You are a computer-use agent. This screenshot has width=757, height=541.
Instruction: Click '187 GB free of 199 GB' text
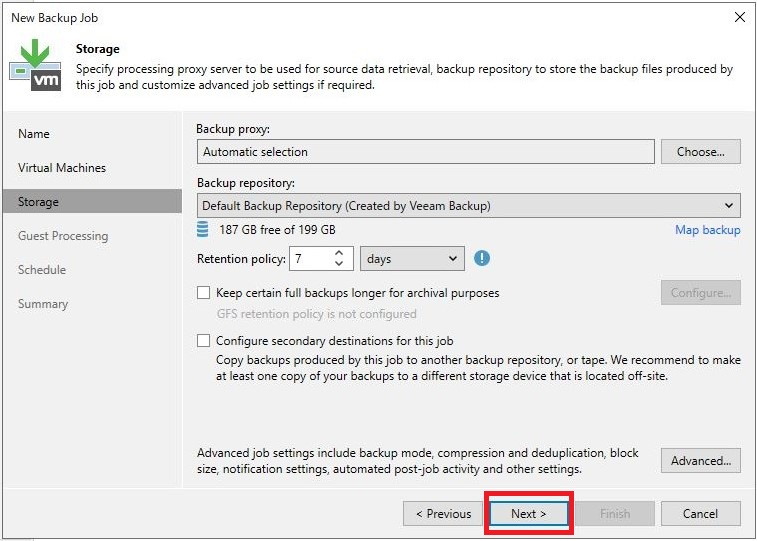[x=277, y=230]
